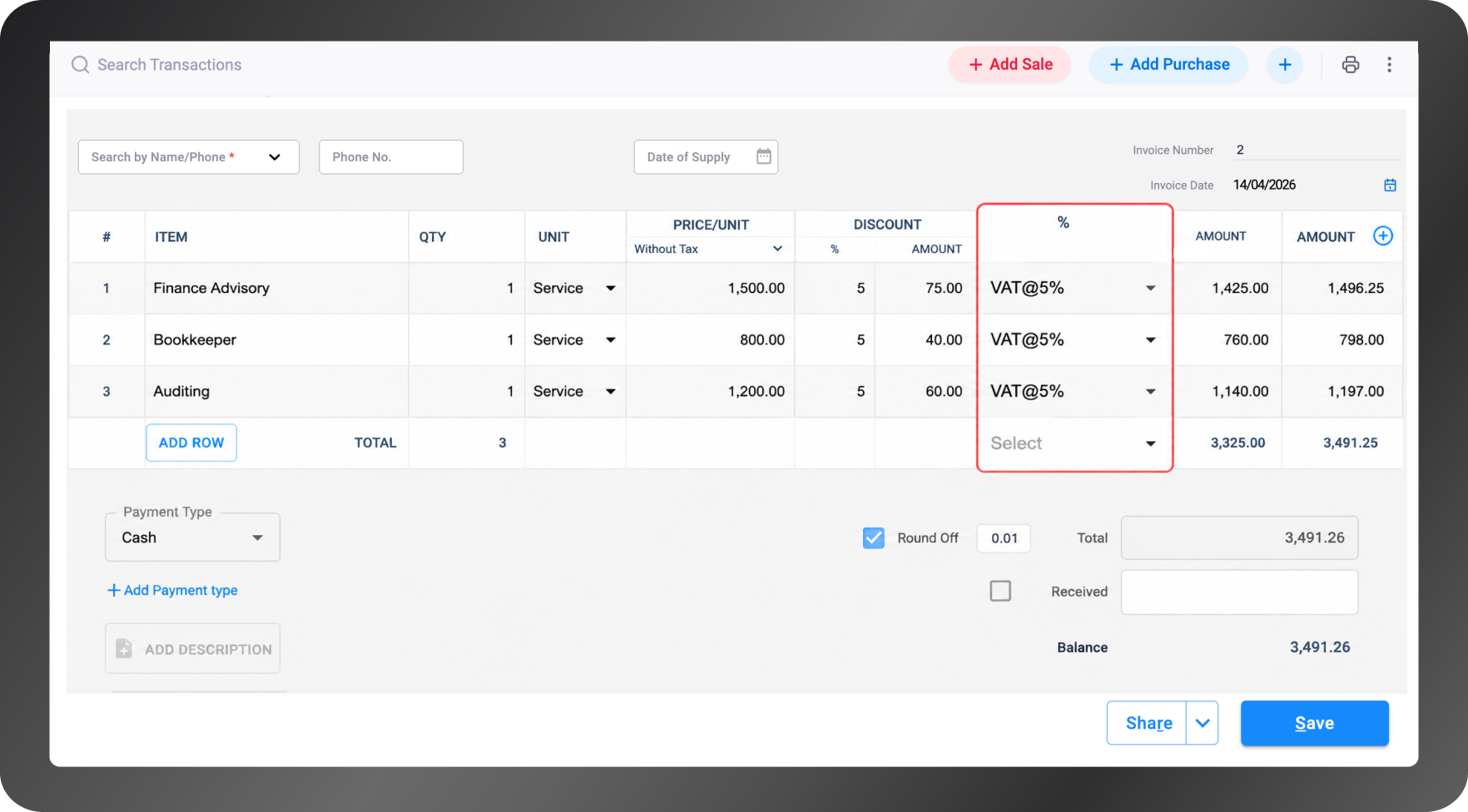Check the Received checkbox

coord(1000,592)
